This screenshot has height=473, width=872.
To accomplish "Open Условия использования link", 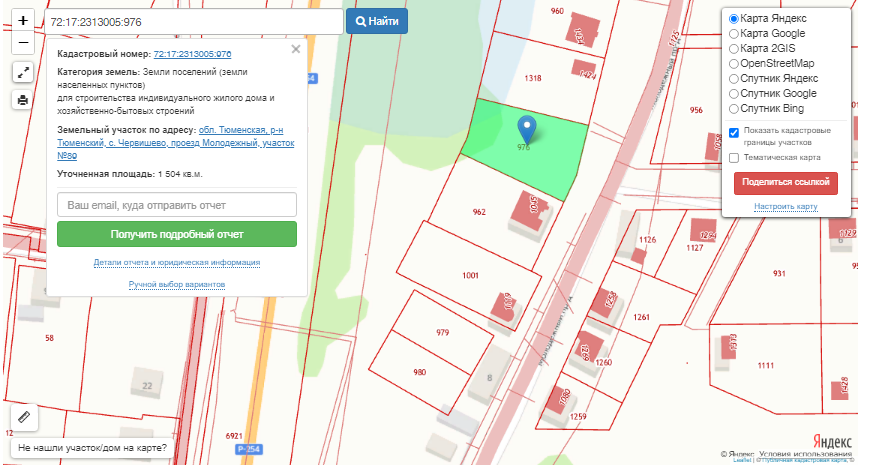I will click(x=805, y=454).
